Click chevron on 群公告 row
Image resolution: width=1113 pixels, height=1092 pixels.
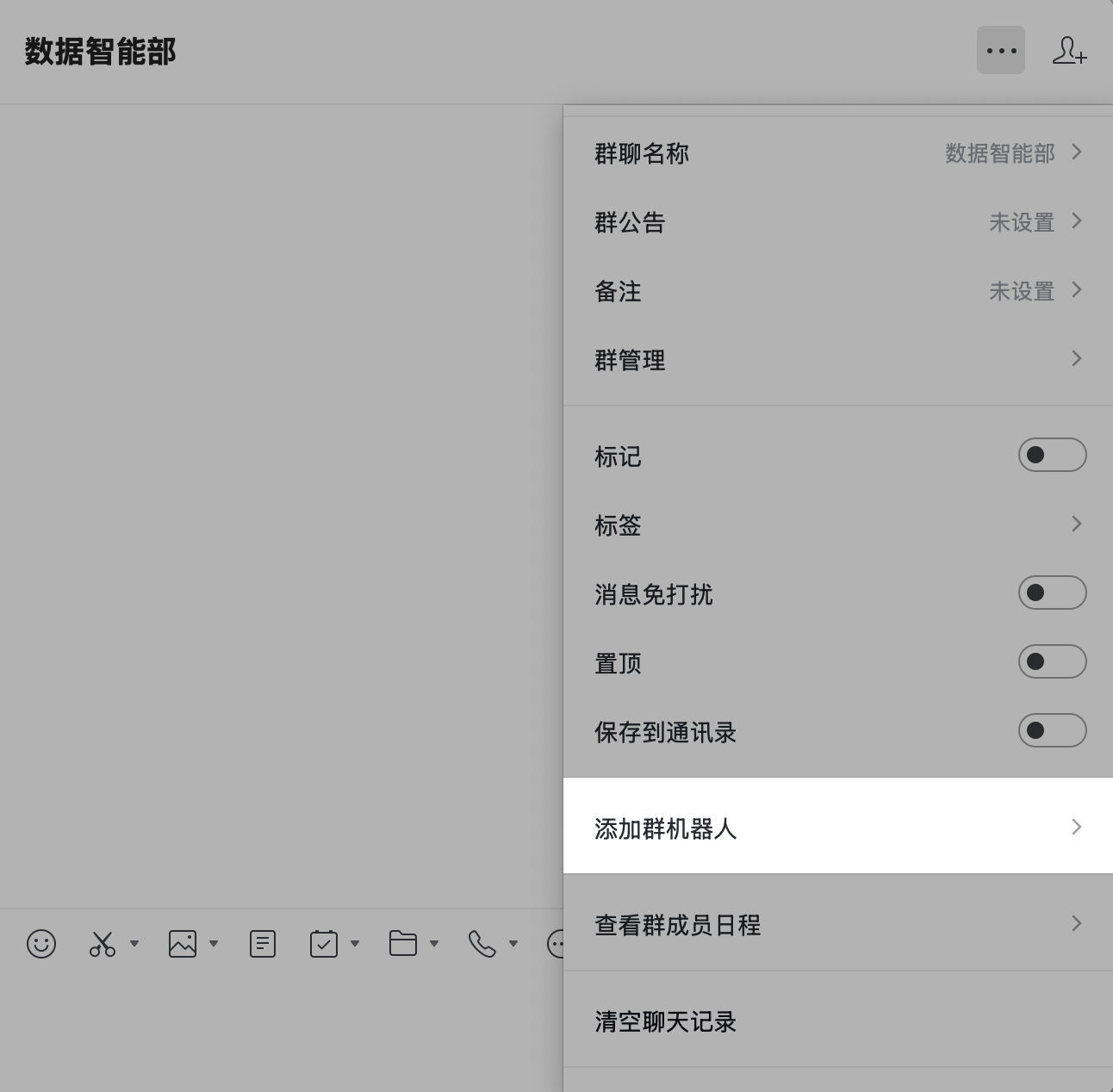[x=1076, y=221]
